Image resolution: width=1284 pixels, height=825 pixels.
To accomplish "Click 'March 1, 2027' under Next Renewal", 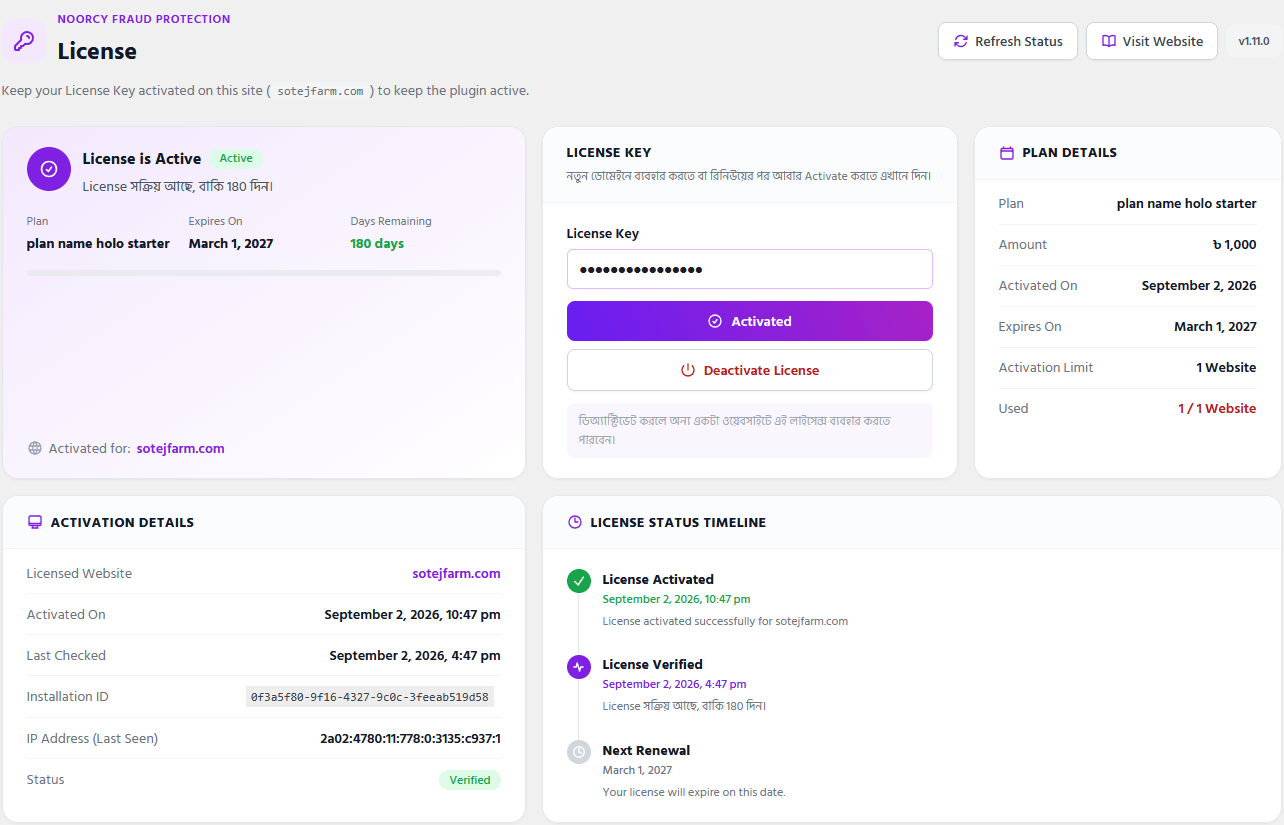I will click(637, 770).
